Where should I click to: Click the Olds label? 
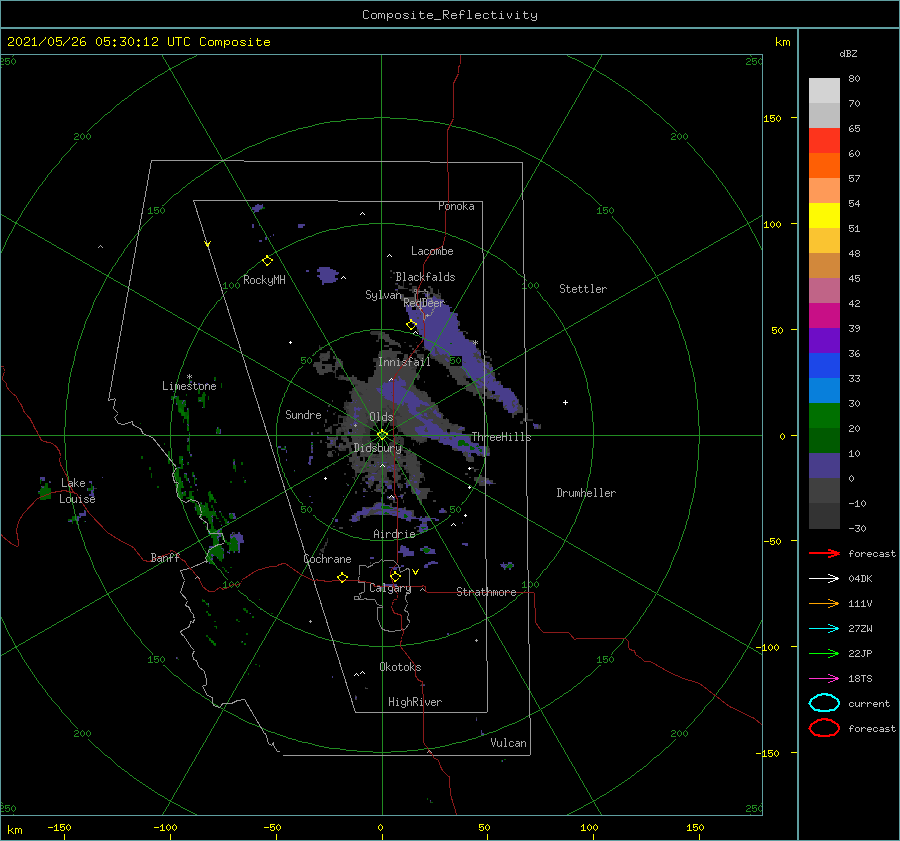click(381, 417)
